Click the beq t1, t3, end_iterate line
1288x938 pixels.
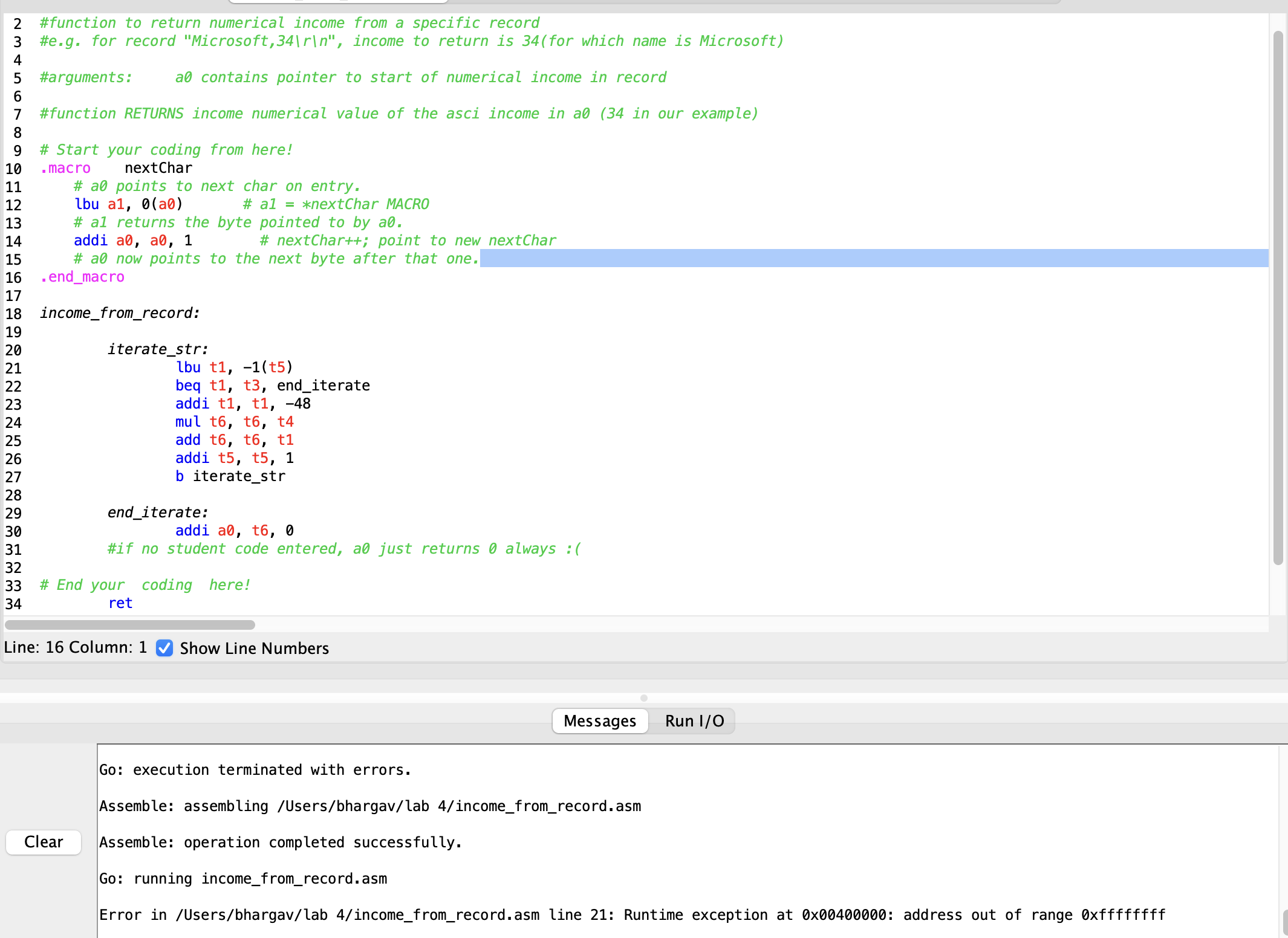272,385
